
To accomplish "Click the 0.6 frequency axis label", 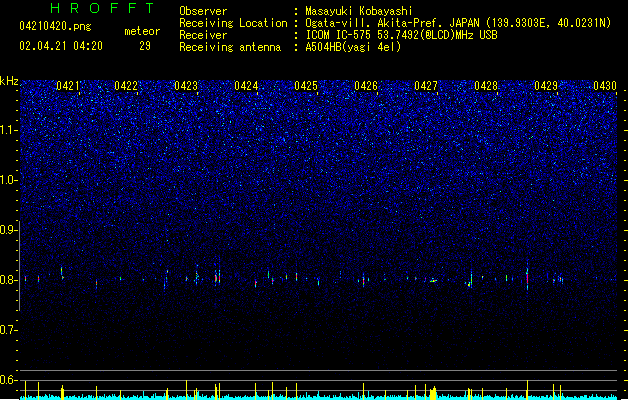I will pyautogui.click(x=8, y=380).
